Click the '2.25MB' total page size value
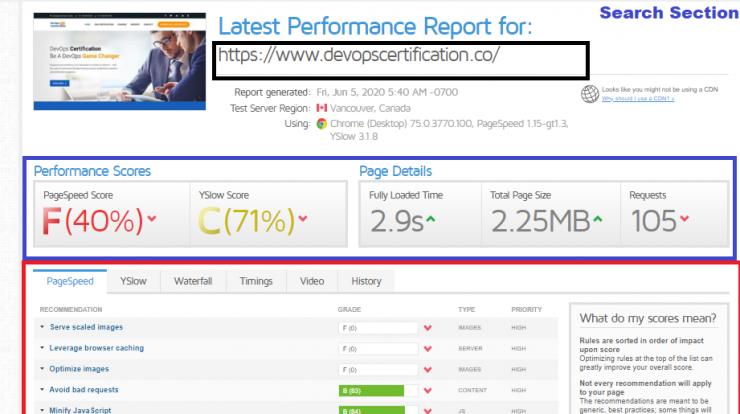The width and height of the screenshot is (740, 414). tap(540, 221)
